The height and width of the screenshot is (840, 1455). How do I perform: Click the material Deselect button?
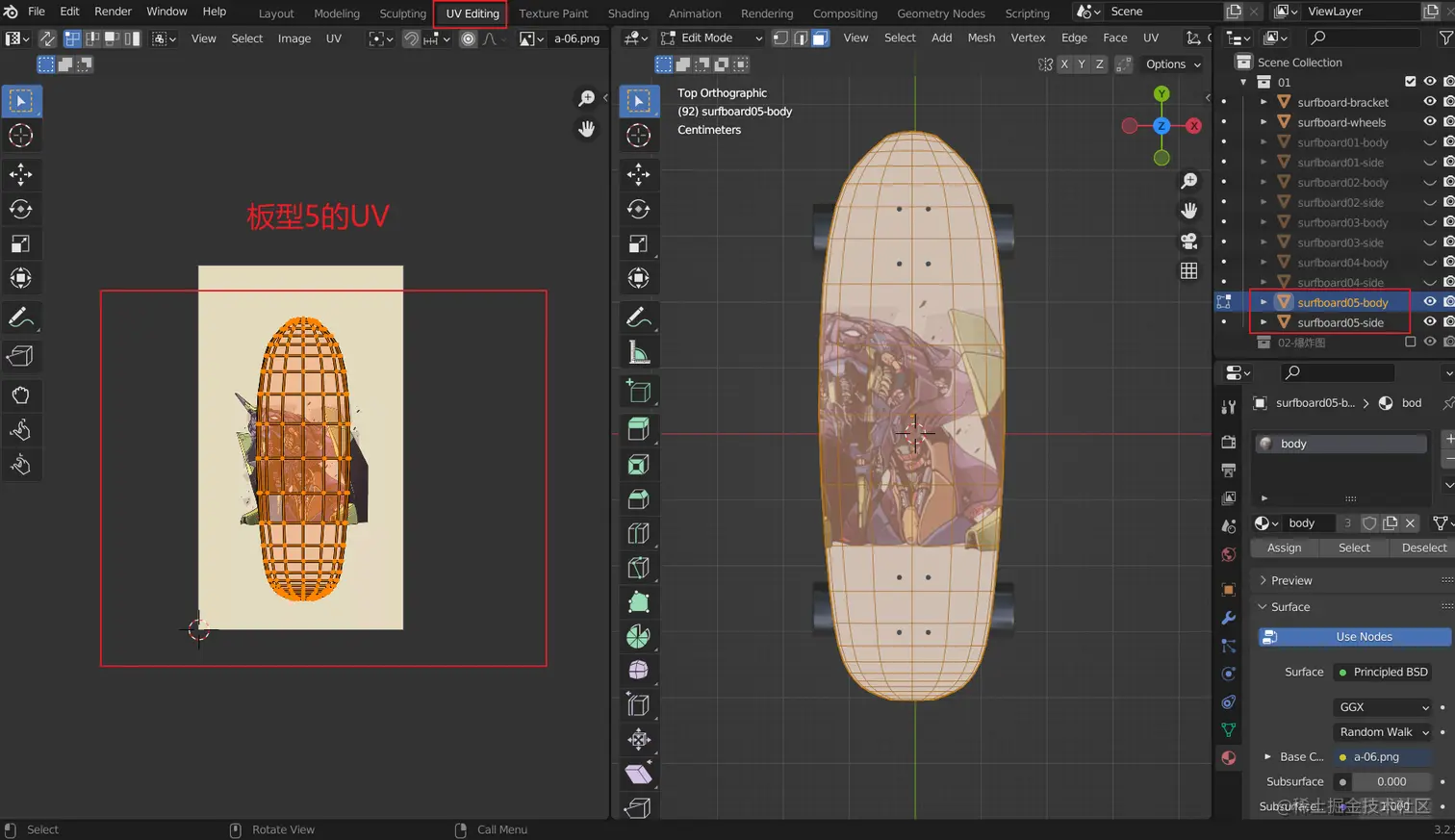pyautogui.click(x=1424, y=547)
